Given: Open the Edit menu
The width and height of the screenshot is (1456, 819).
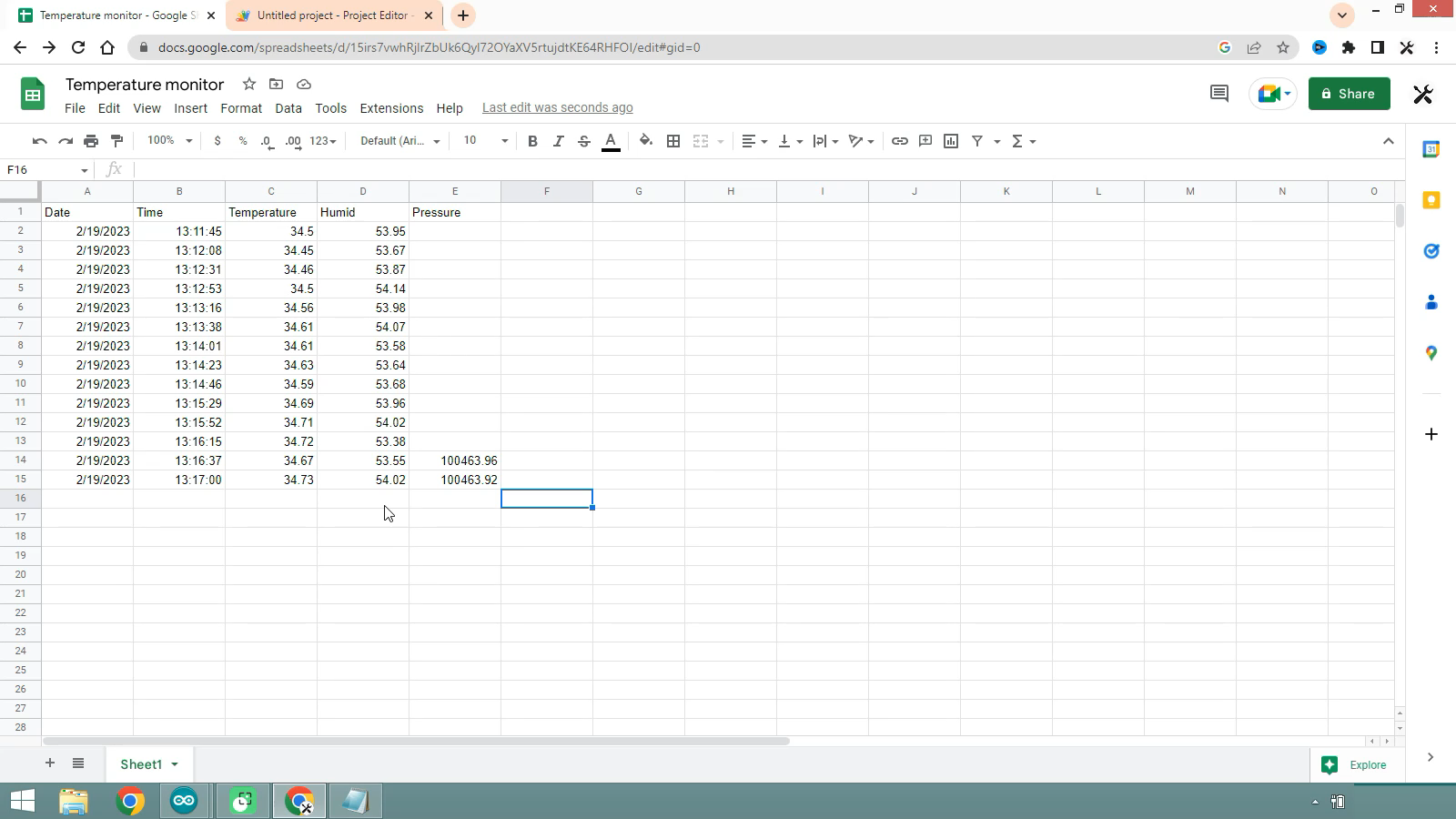Looking at the screenshot, I should 109,108.
